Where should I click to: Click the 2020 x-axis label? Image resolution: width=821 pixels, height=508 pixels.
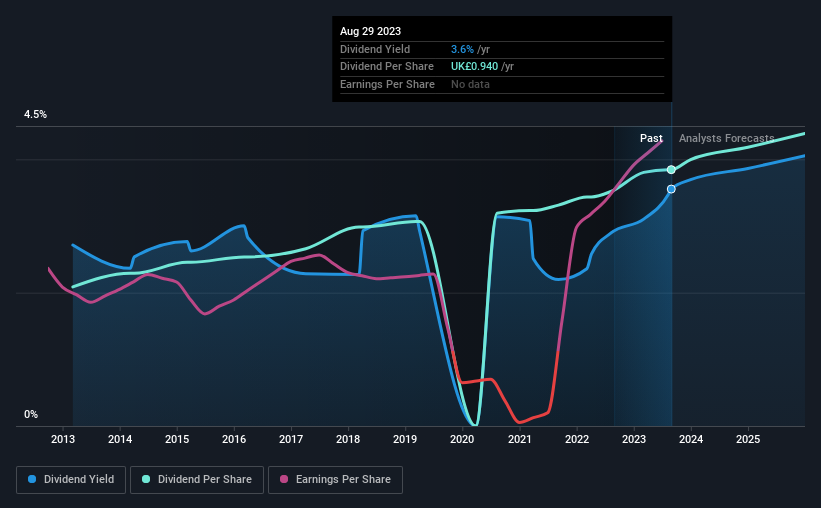tap(462, 439)
